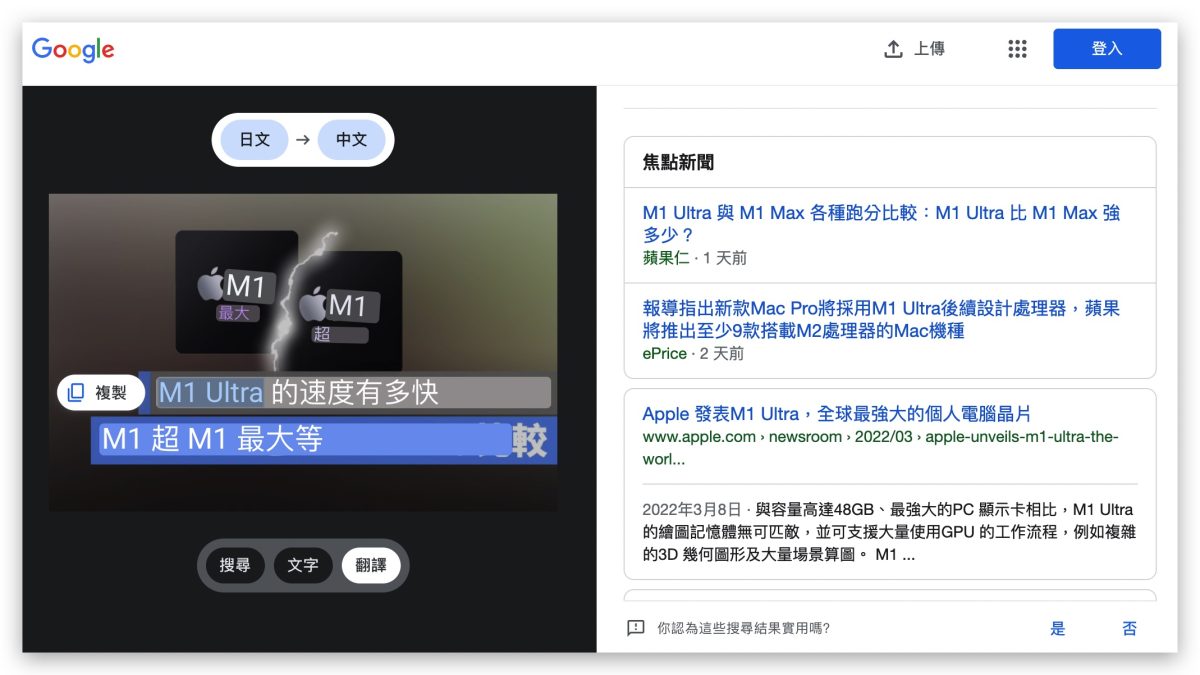Click the feedback icon by 你認為這些搜尋結果實用嗎?
Viewport: 1200px width, 675px height.
(635, 628)
